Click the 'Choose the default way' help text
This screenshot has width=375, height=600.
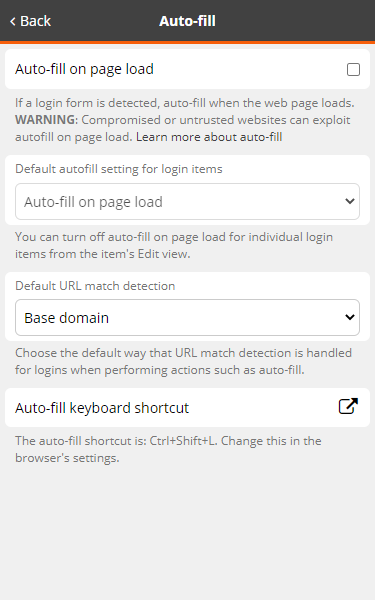click(x=183, y=361)
